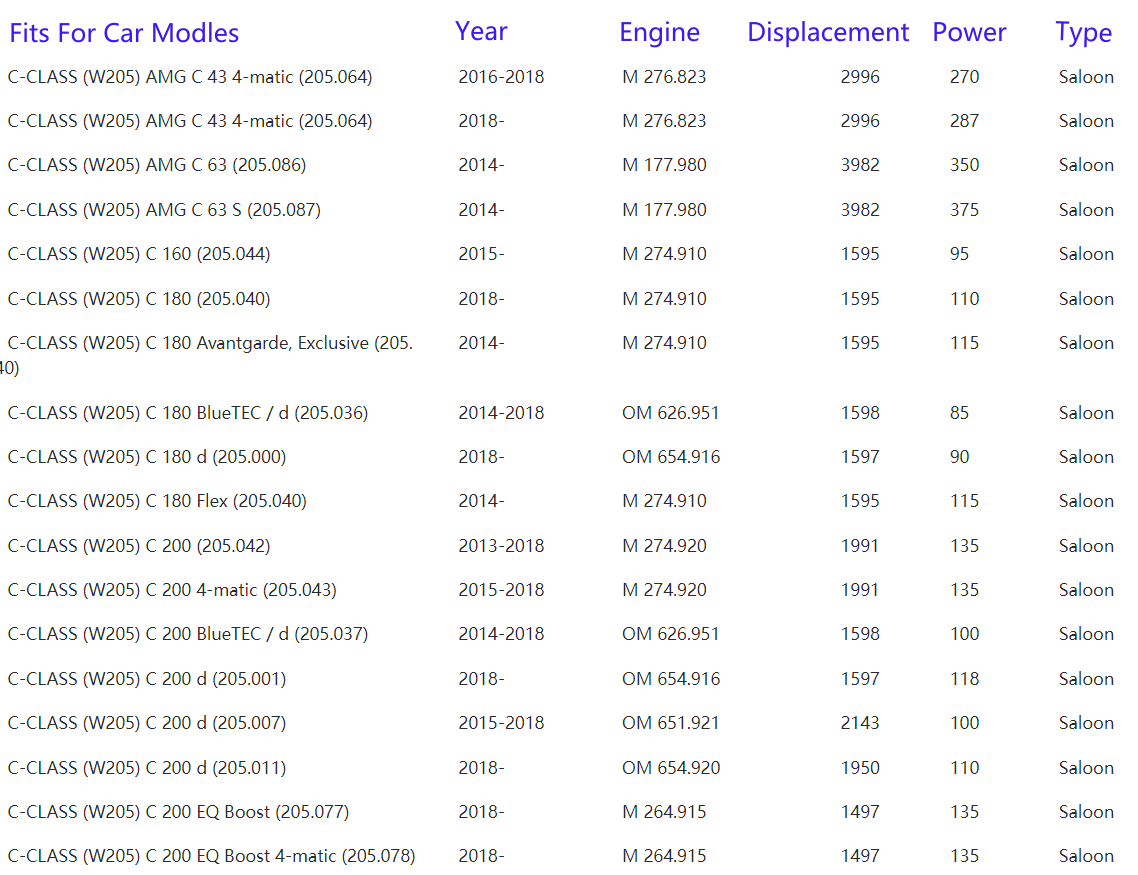The height and width of the screenshot is (875, 1138).
Task: Click the Engine column header
Action: (x=659, y=32)
